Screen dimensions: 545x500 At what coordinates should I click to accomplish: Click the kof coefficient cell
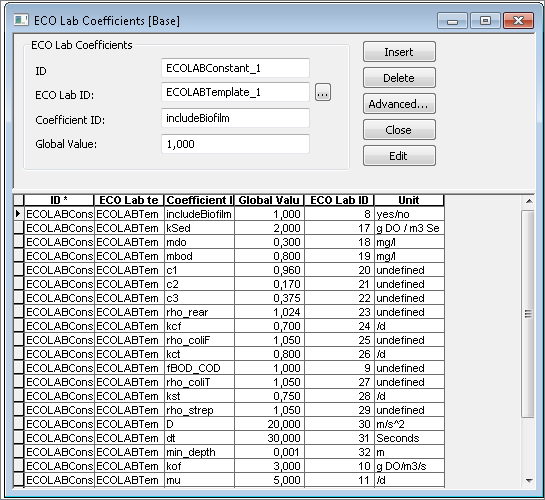click(x=199, y=466)
